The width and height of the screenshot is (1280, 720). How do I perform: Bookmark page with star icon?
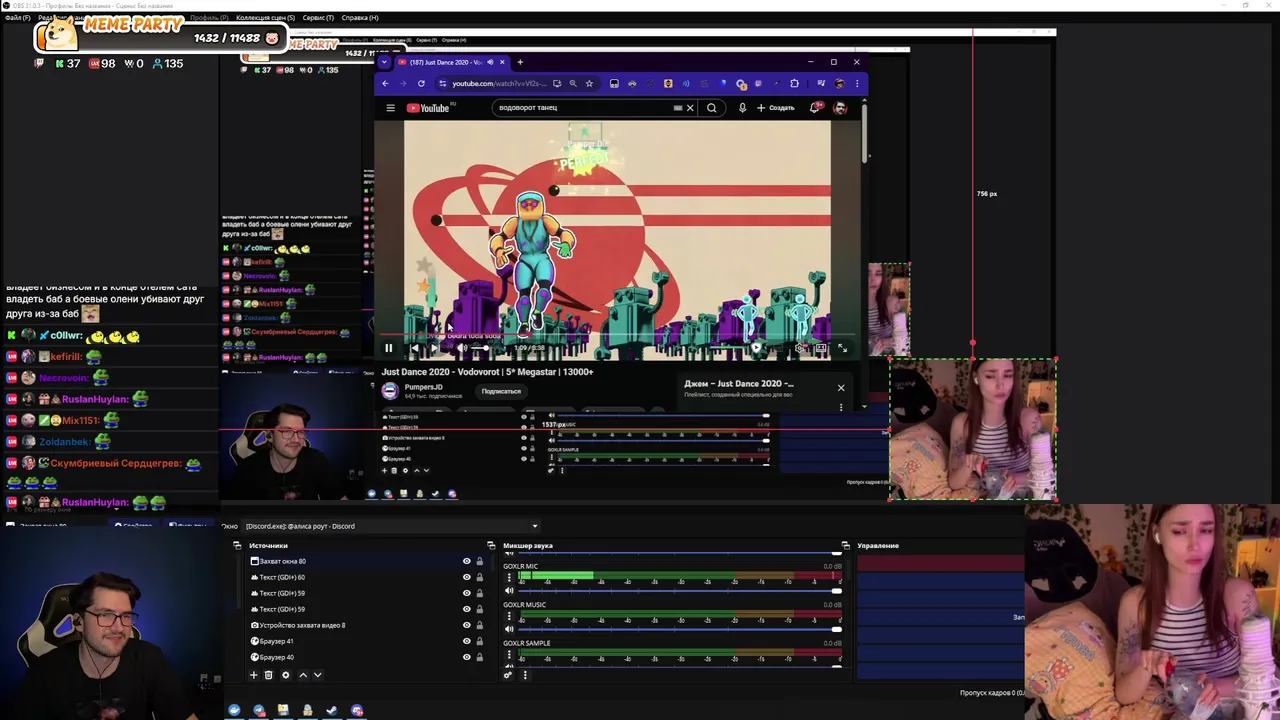coord(589,84)
